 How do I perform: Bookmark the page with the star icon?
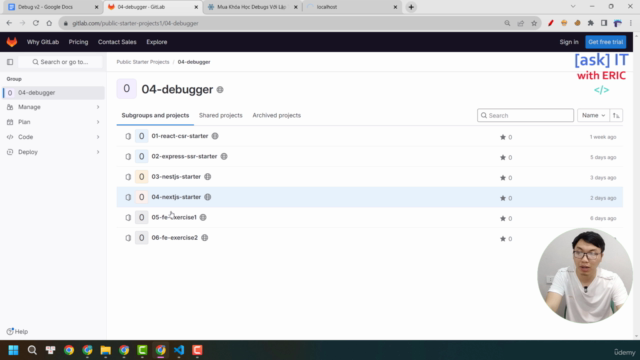coord(534,23)
